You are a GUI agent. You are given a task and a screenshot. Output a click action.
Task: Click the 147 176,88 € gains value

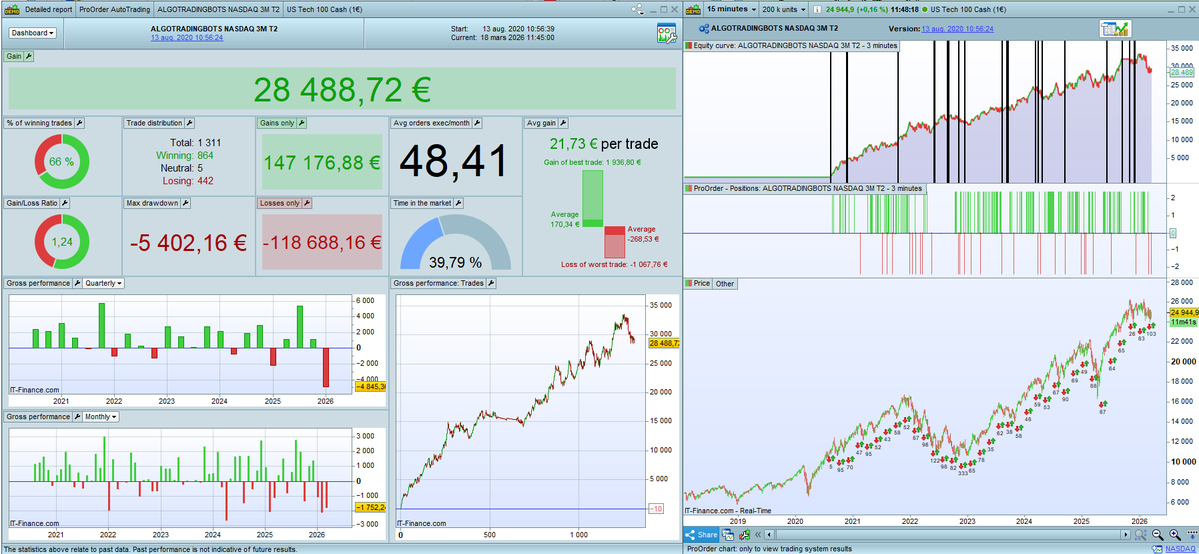tap(322, 162)
